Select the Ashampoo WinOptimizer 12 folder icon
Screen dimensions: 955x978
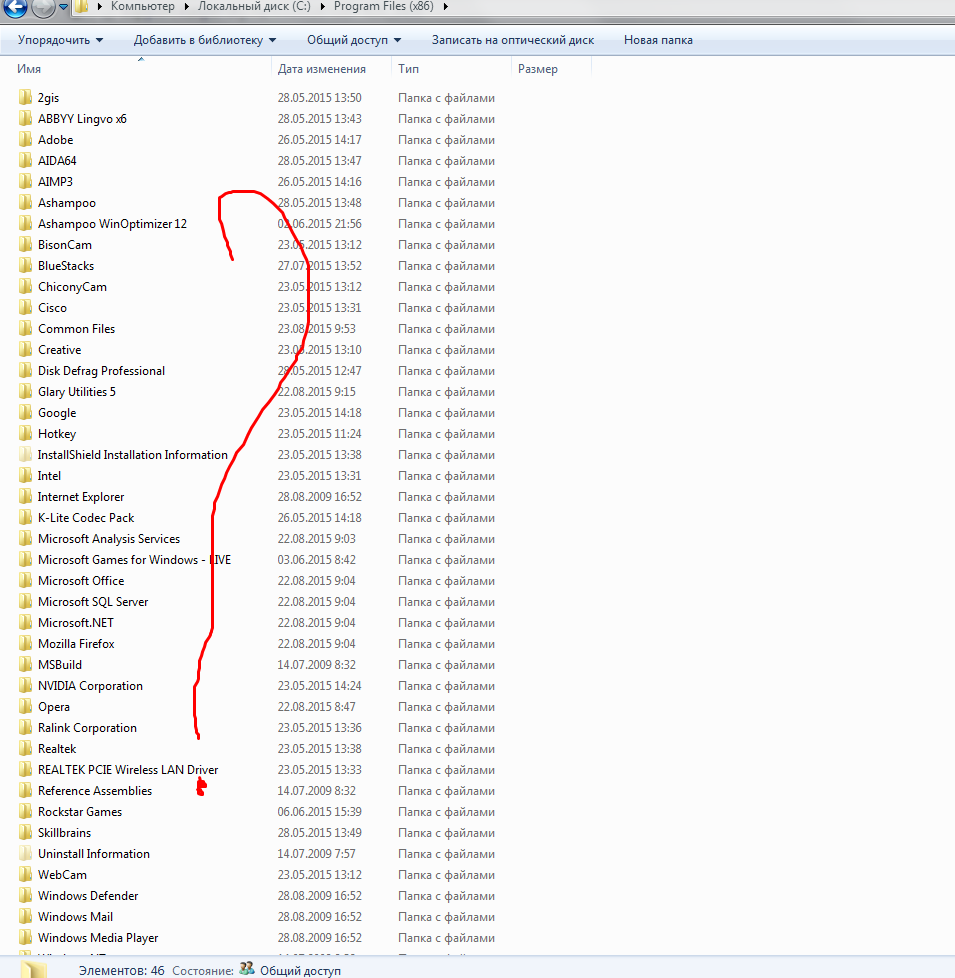tap(25, 223)
